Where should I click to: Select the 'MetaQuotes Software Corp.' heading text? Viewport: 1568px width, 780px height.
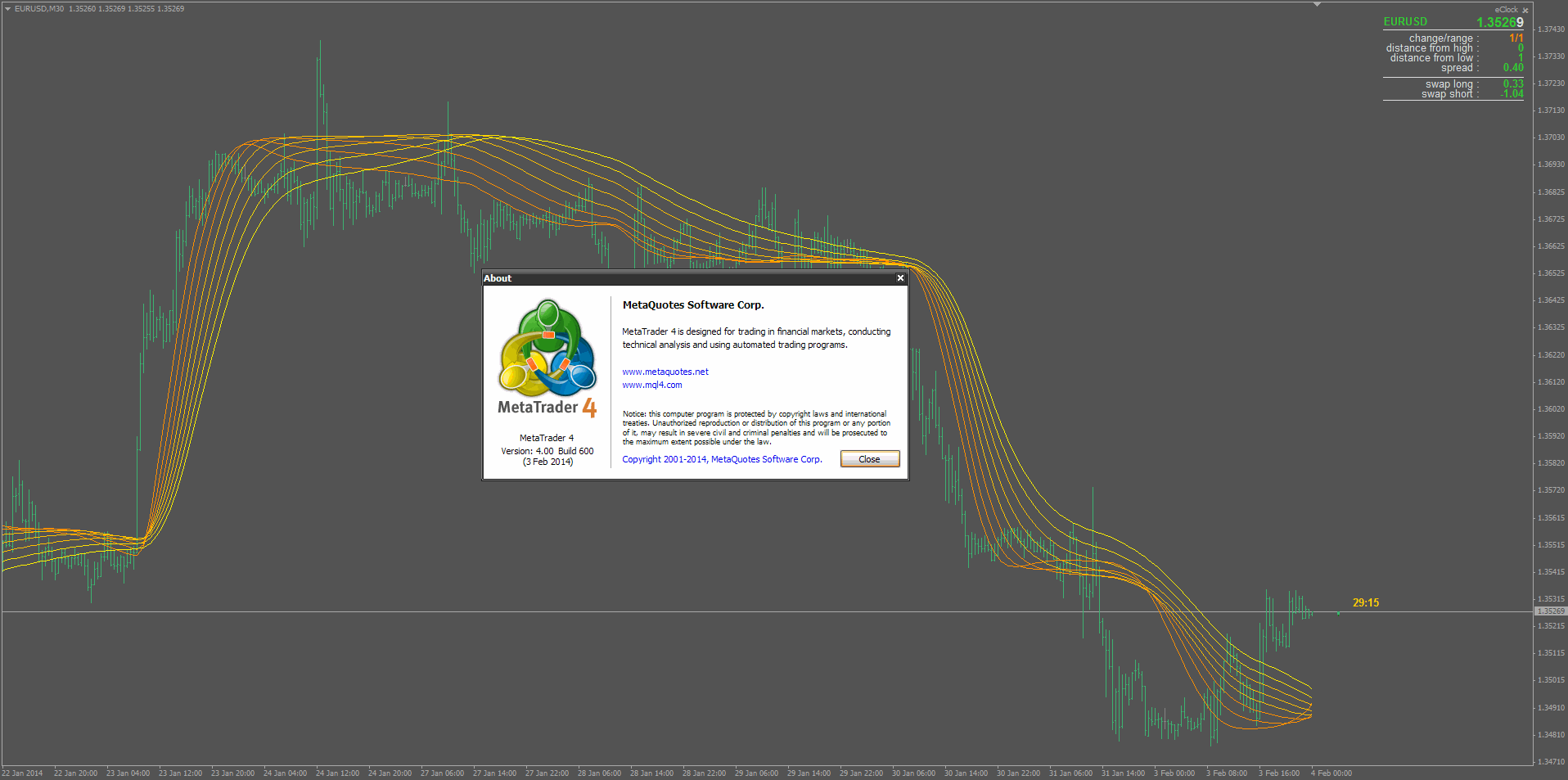693,305
